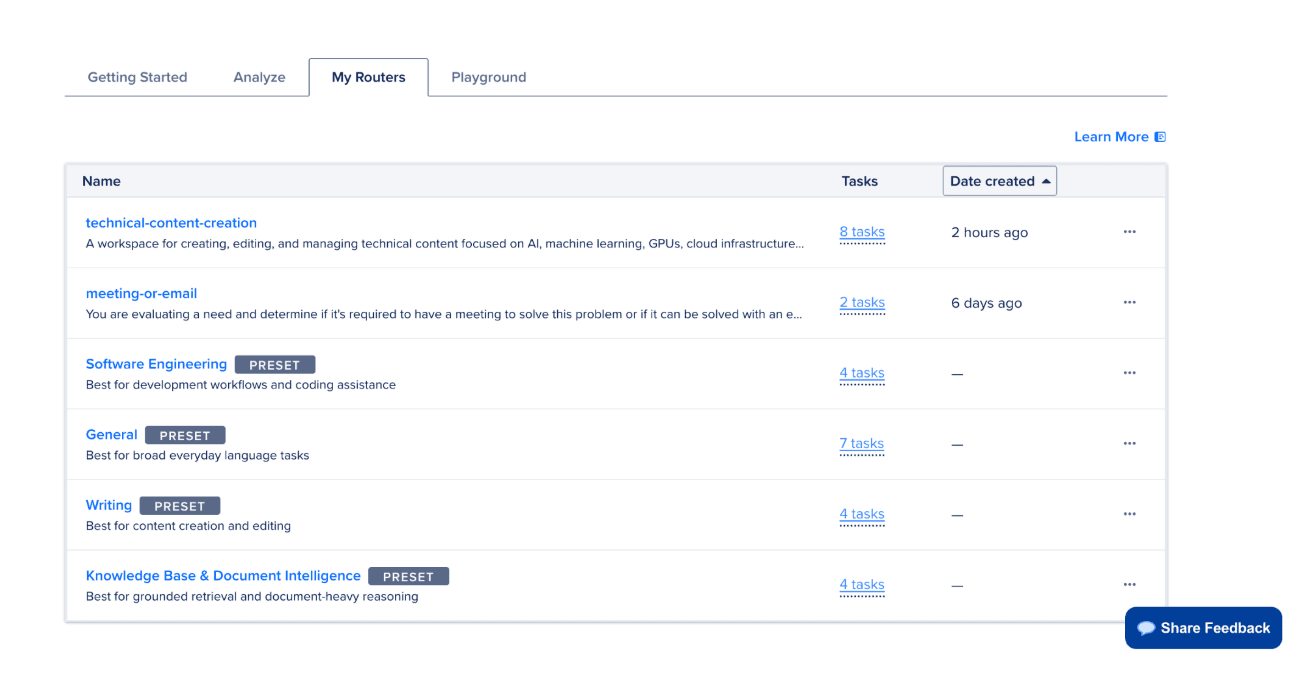Open Knowledge Base & Document Intelligence router
Image resolution: width=1316 pixels, height=688 pixels.
click(x=223, y=576)
